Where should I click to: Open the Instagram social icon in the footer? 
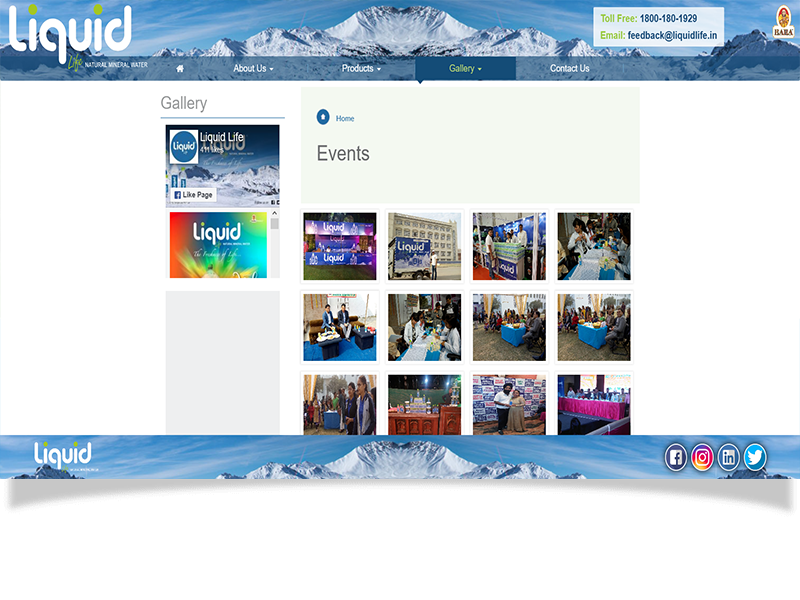(x=702, y=457)
